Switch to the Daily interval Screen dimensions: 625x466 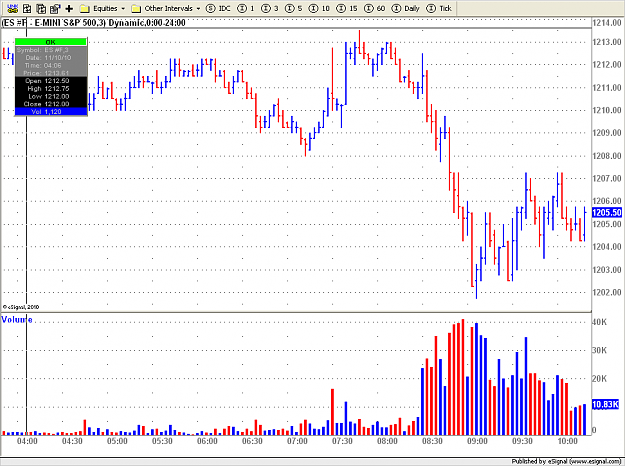click(x=406, y=8)
